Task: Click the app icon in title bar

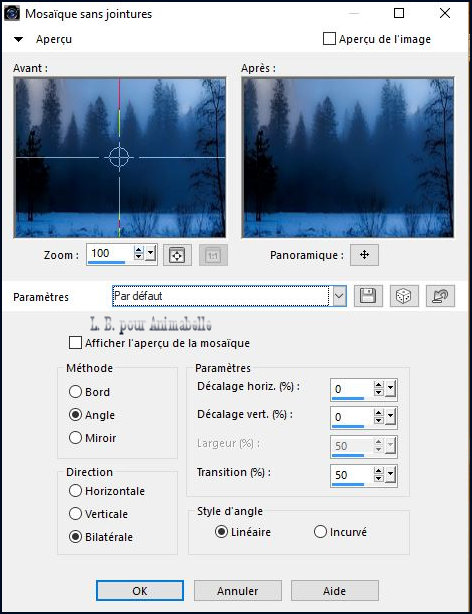Action: 12,13
